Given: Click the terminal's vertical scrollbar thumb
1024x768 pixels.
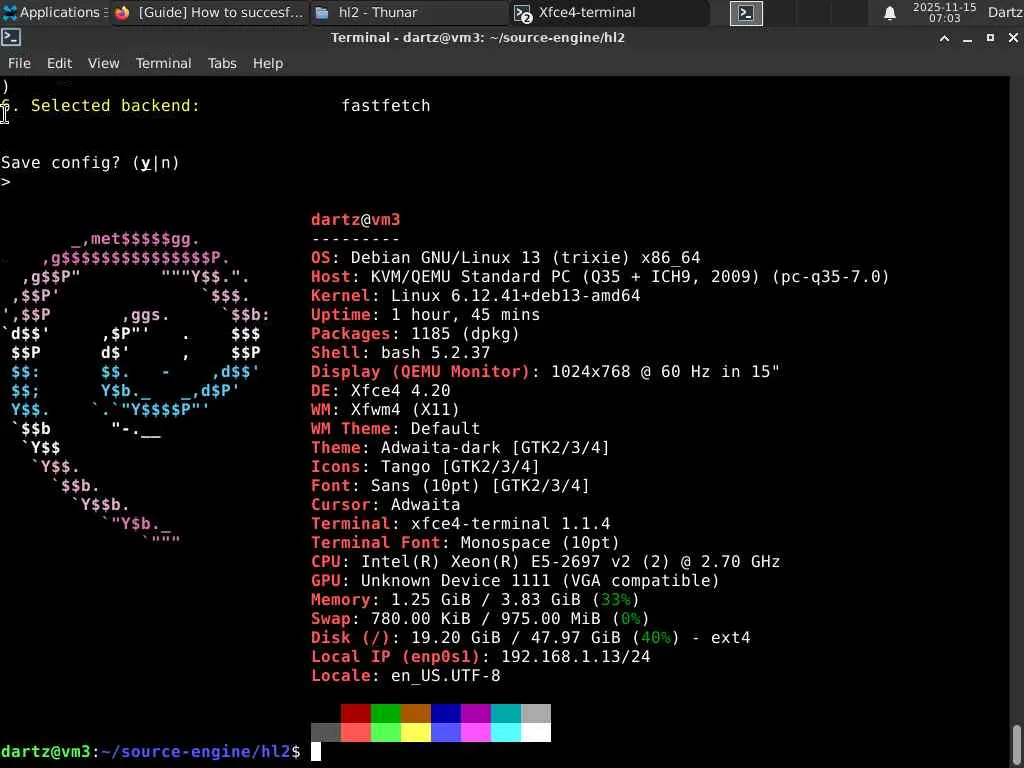Looking at the screenshot, I should (1017, 745).
